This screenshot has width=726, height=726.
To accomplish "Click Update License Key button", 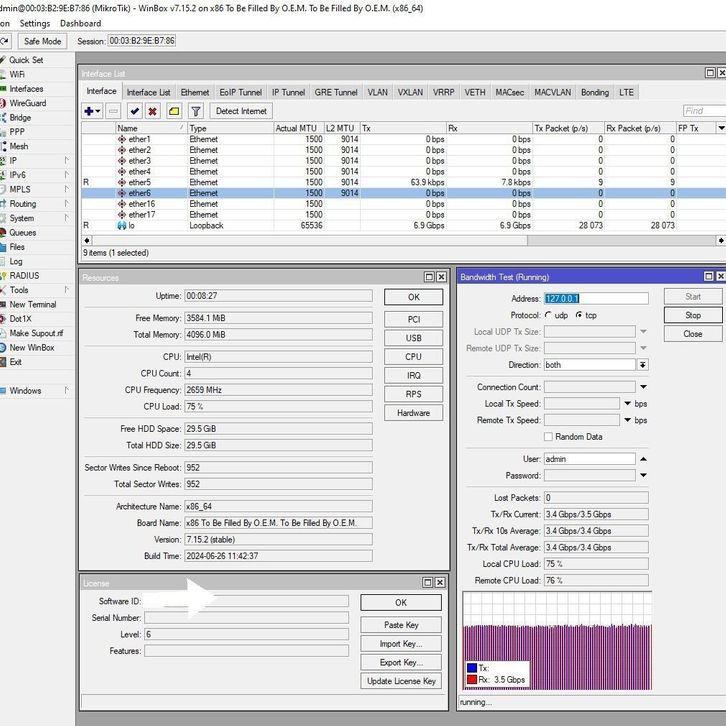I will [x=401, y=681].
